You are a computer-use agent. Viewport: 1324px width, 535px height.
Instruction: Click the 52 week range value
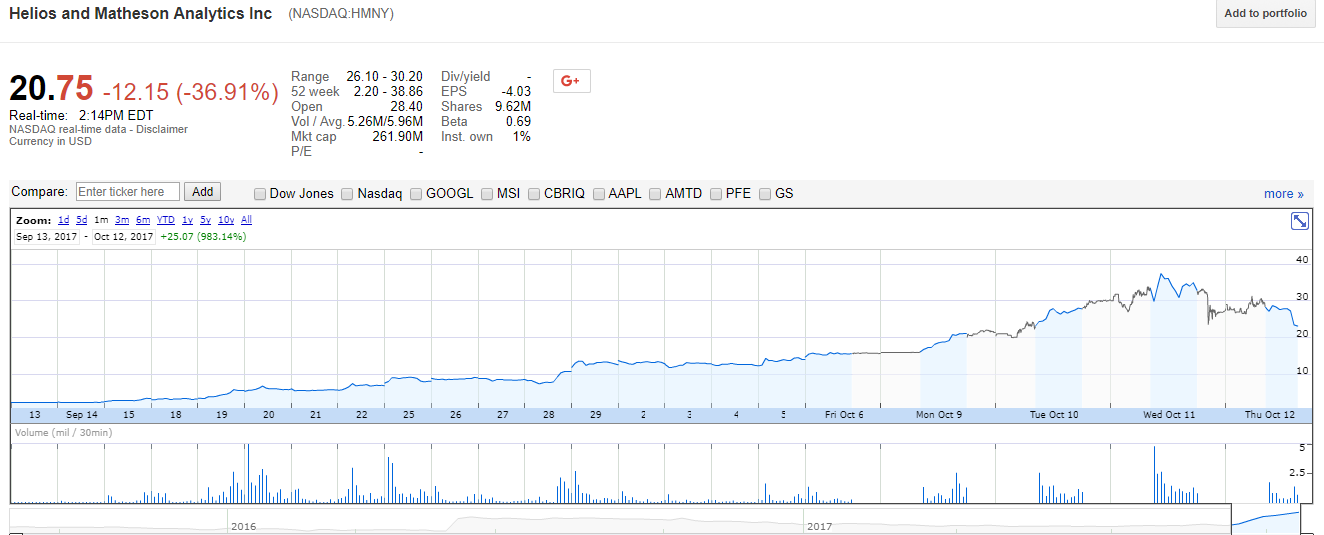coord(388,91)
